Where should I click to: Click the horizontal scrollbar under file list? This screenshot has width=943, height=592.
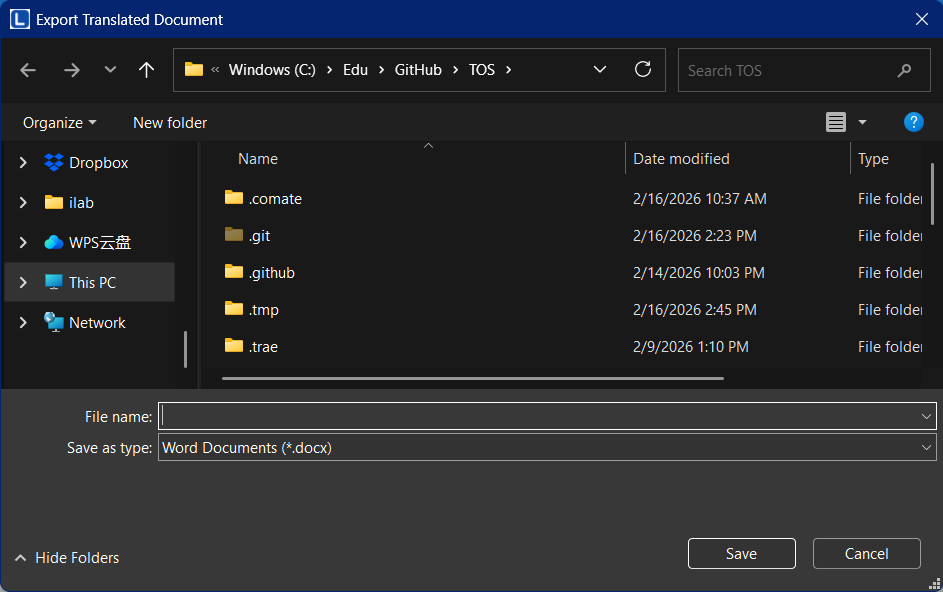[x=472, y=379]
